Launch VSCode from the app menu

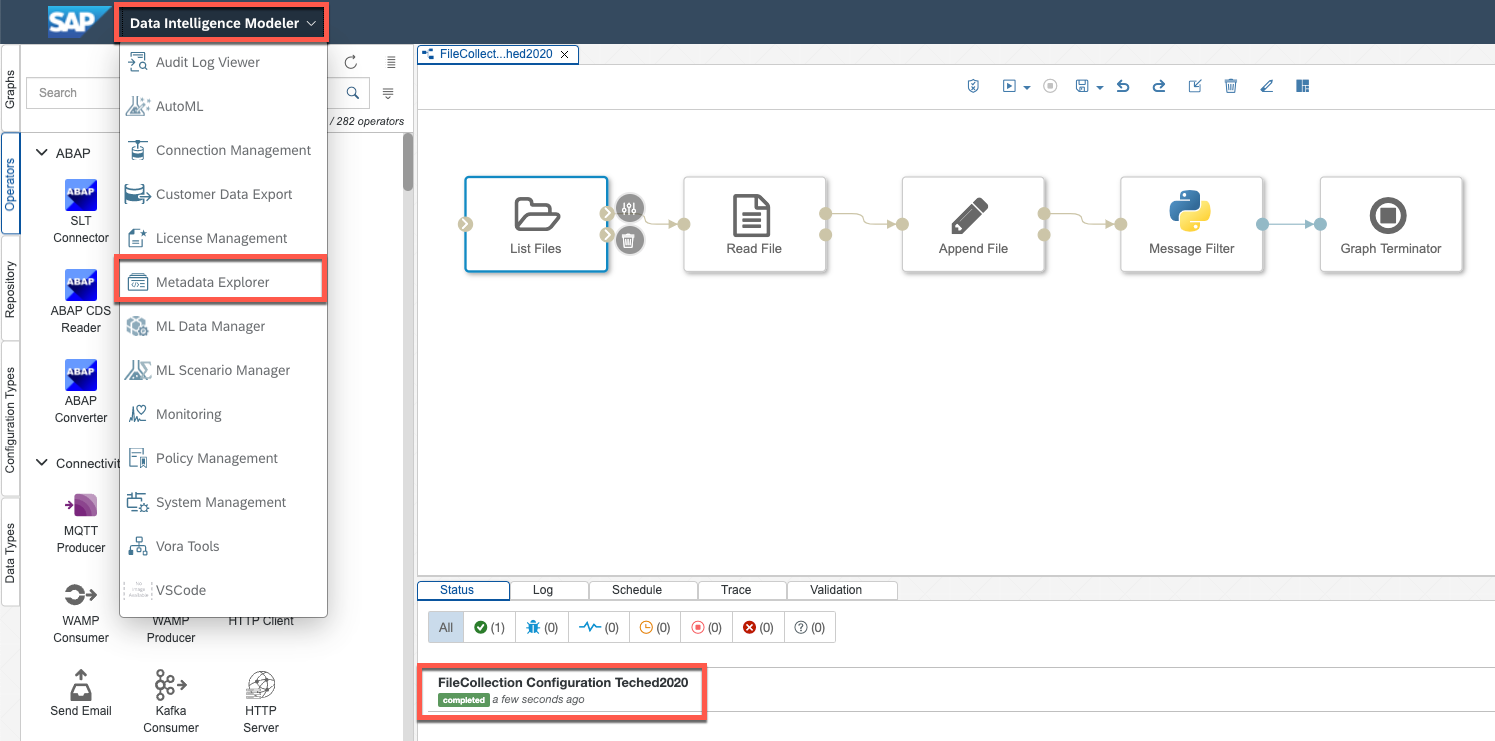223,590
